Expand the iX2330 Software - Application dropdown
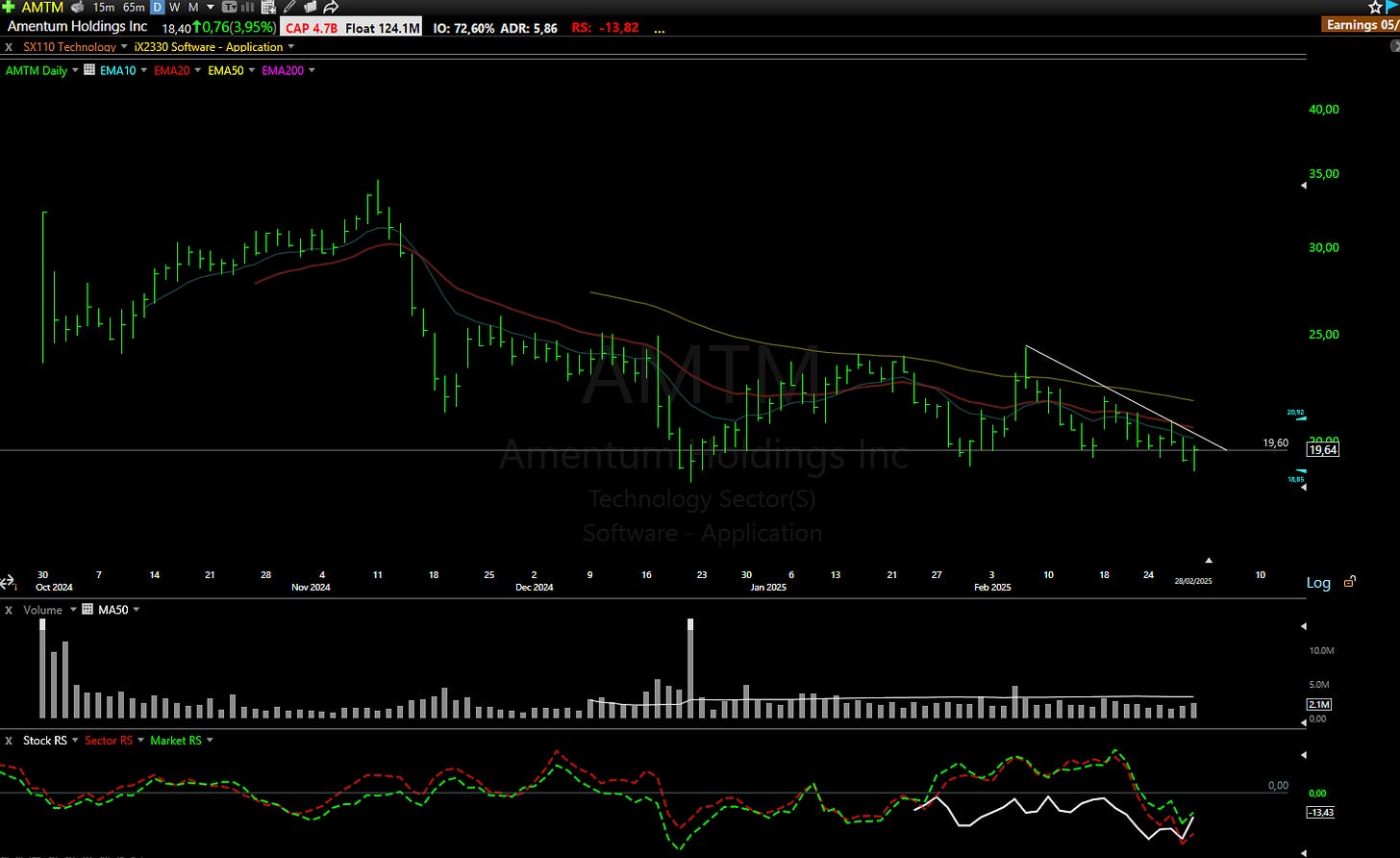The width and height of the screenshot is (1400, 858). (290, 46)
